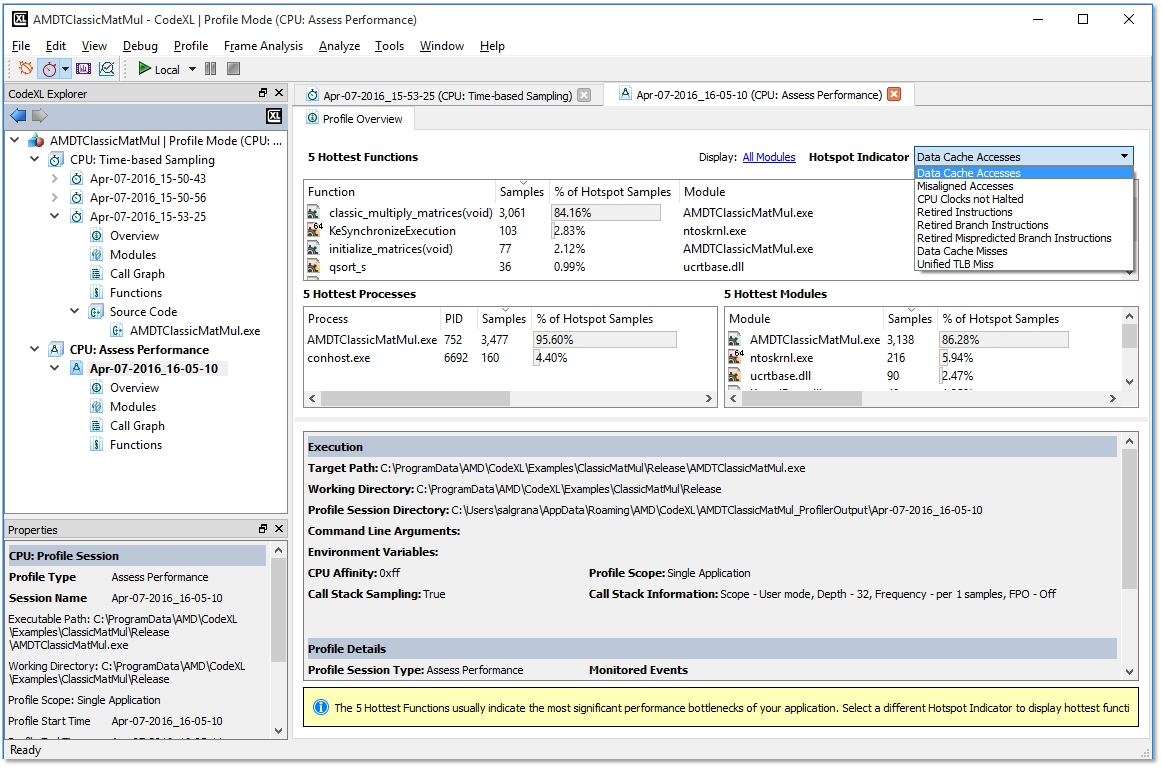Collapse the CPU: Assess Performance node
This screenshot has width=1162, height=768.
tap(35, 349)
